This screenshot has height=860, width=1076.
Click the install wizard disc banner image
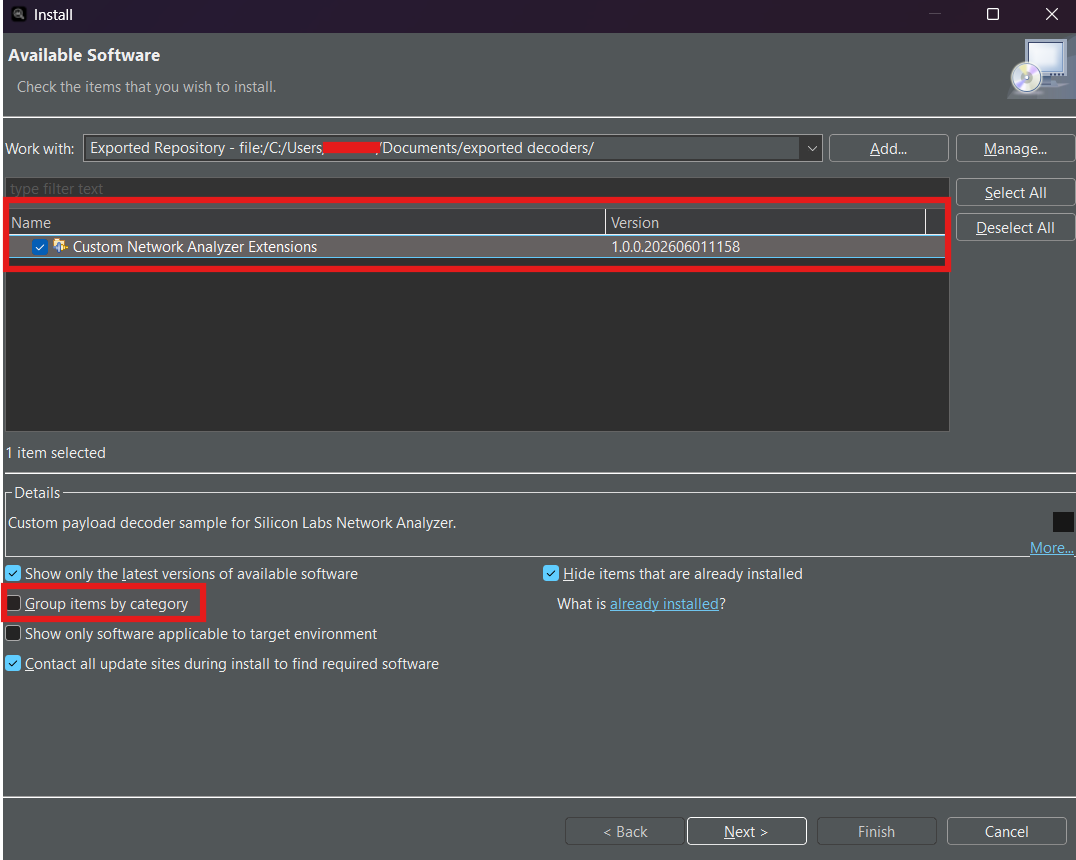click(1041, 69)
